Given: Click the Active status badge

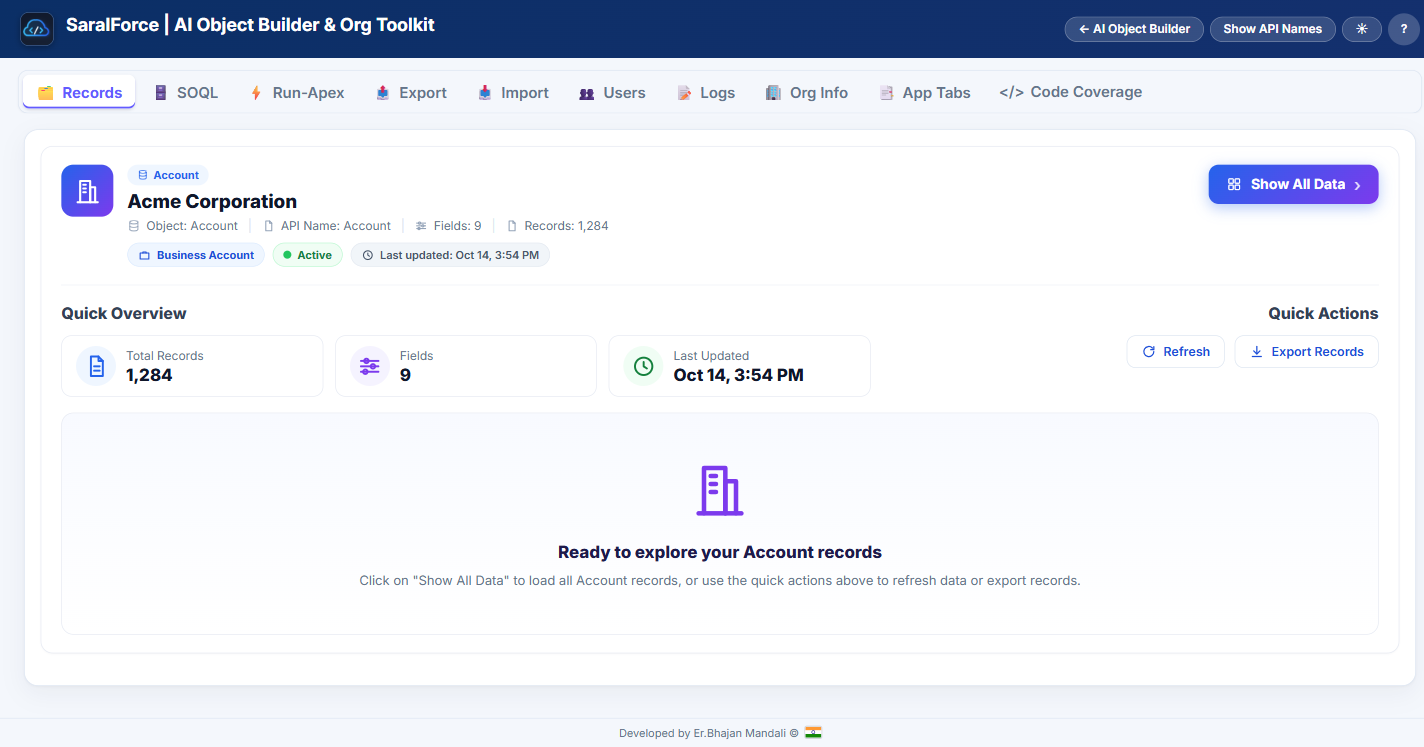Looking at the screenshot, I should tap(308, 255).
